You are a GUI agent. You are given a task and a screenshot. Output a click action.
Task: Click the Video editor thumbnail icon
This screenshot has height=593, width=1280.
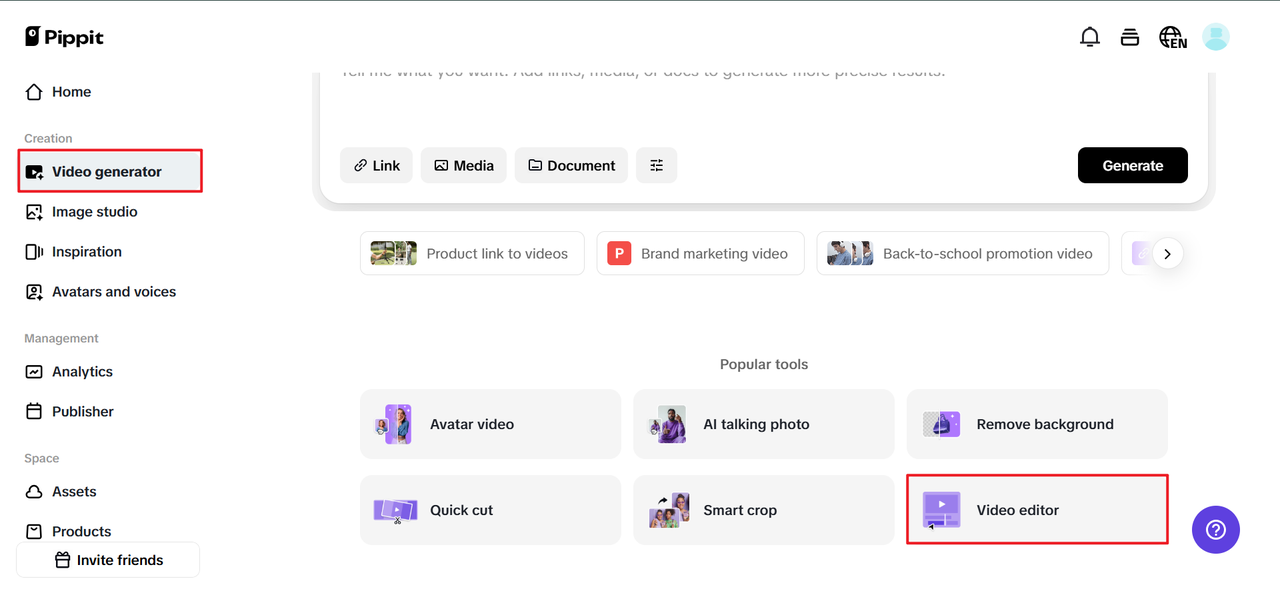[x=941, y=510]
